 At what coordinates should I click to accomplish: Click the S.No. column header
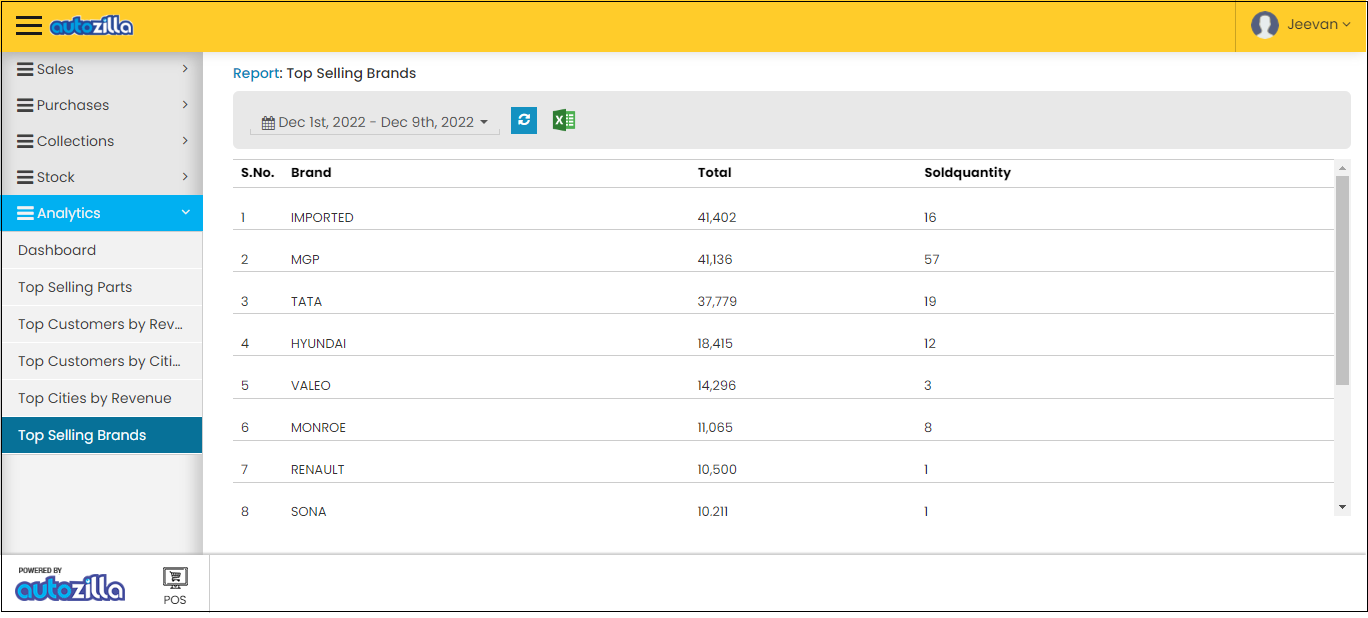coord(258,172)
